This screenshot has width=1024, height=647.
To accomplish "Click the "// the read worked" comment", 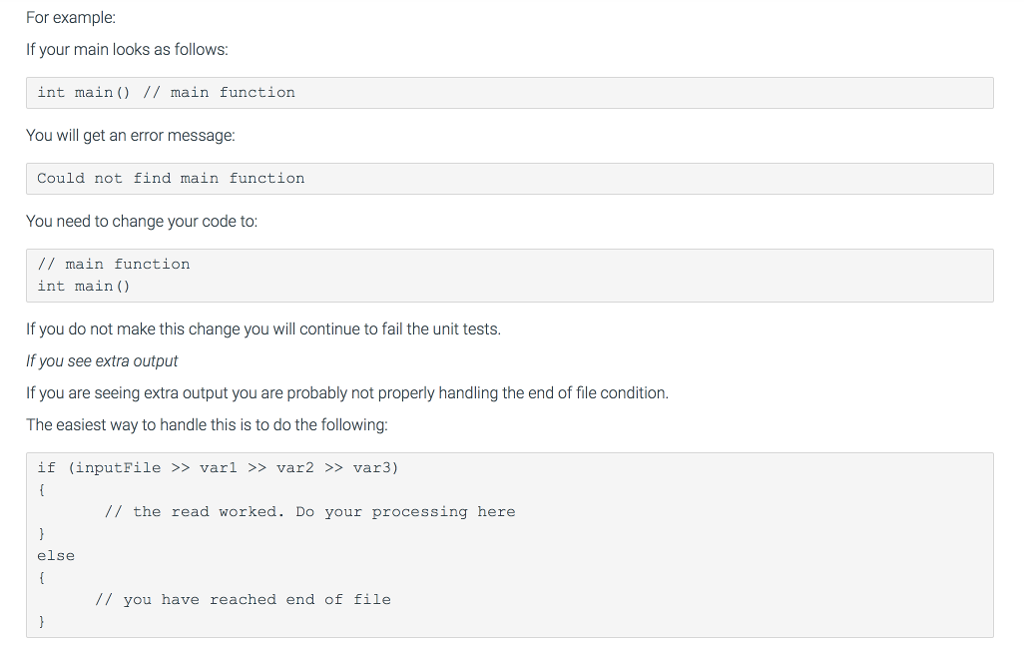I will 310,512.
